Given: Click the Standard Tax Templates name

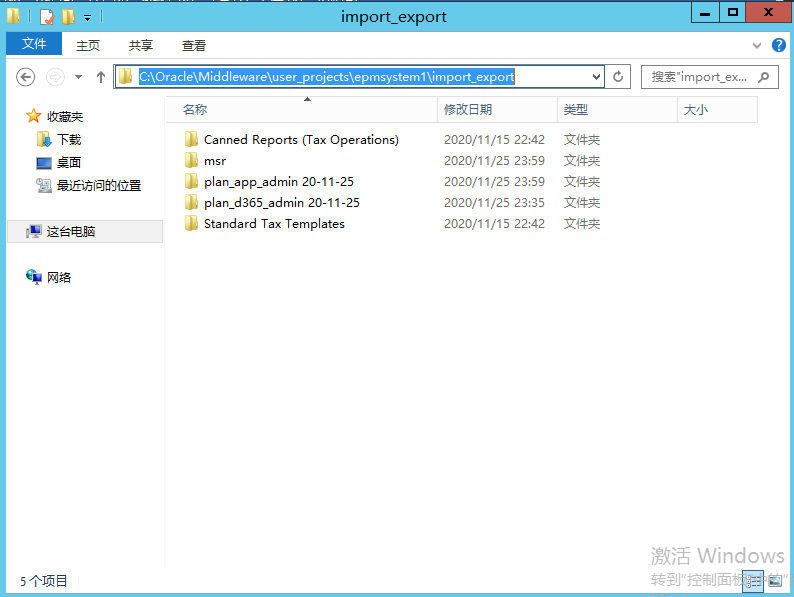Looking at the screenshot, I should [x=274, y=223].
